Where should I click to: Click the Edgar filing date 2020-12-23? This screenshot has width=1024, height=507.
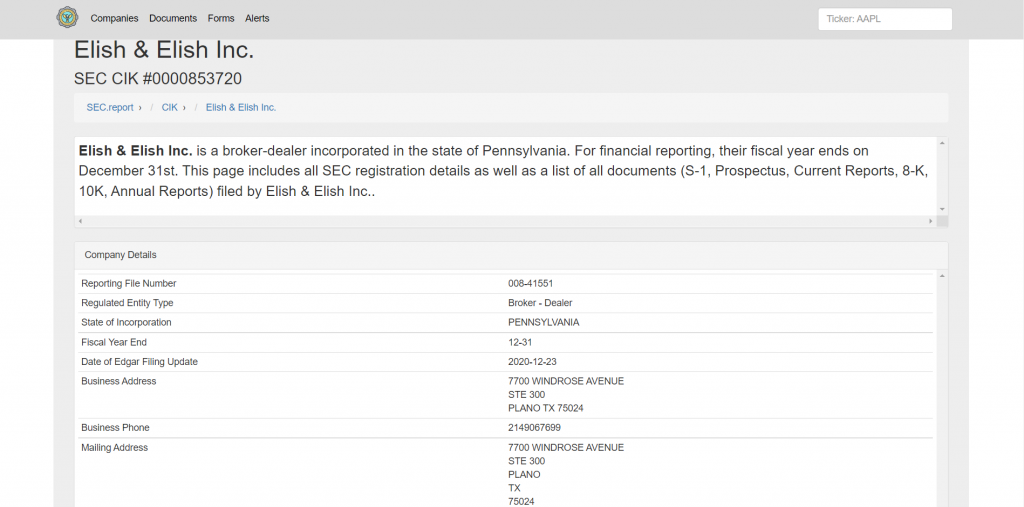point(533,362)
